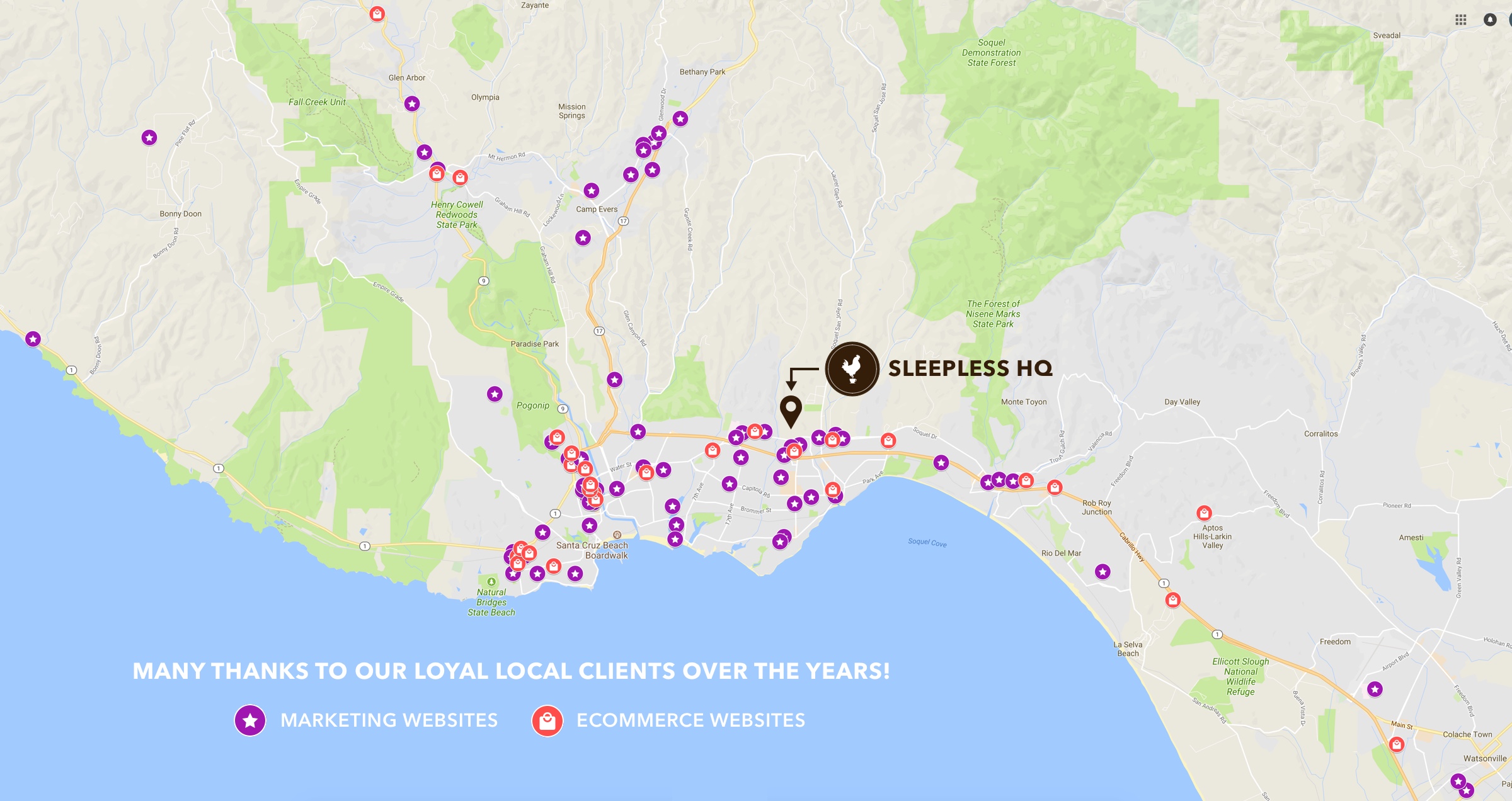Click the notifications bell icon
The height and width of the screenshot is (801, 1512).
[x=1490, y=20]
